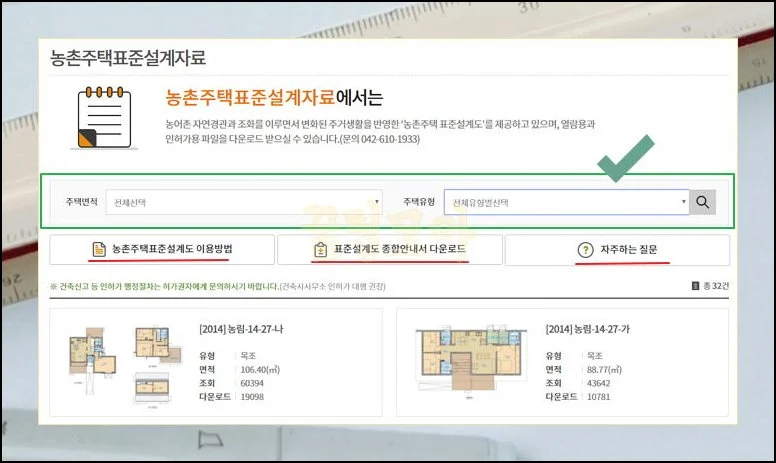
Task: Click the green check mark
Action: 625,157
